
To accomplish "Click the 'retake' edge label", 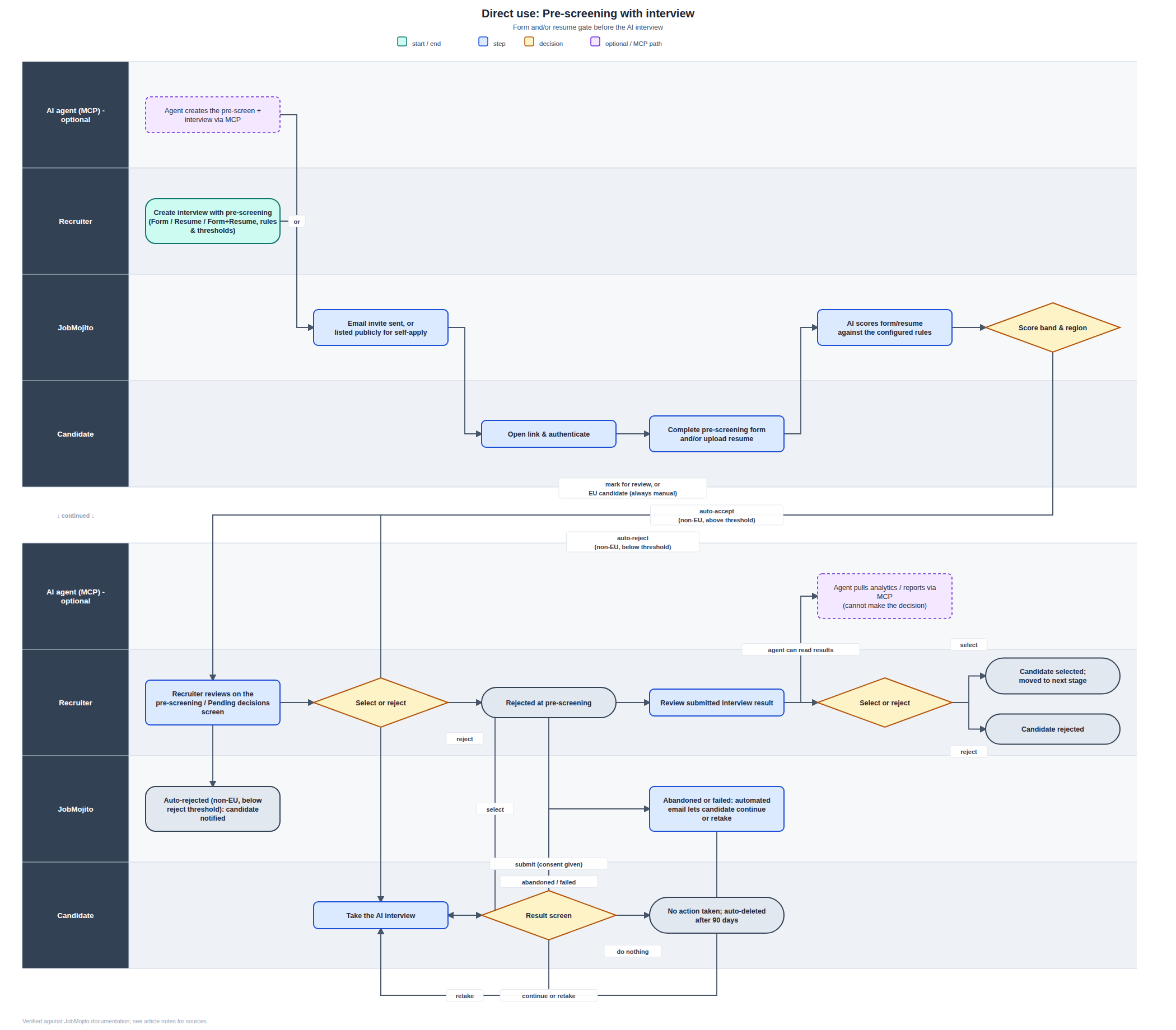I will 465,995.
